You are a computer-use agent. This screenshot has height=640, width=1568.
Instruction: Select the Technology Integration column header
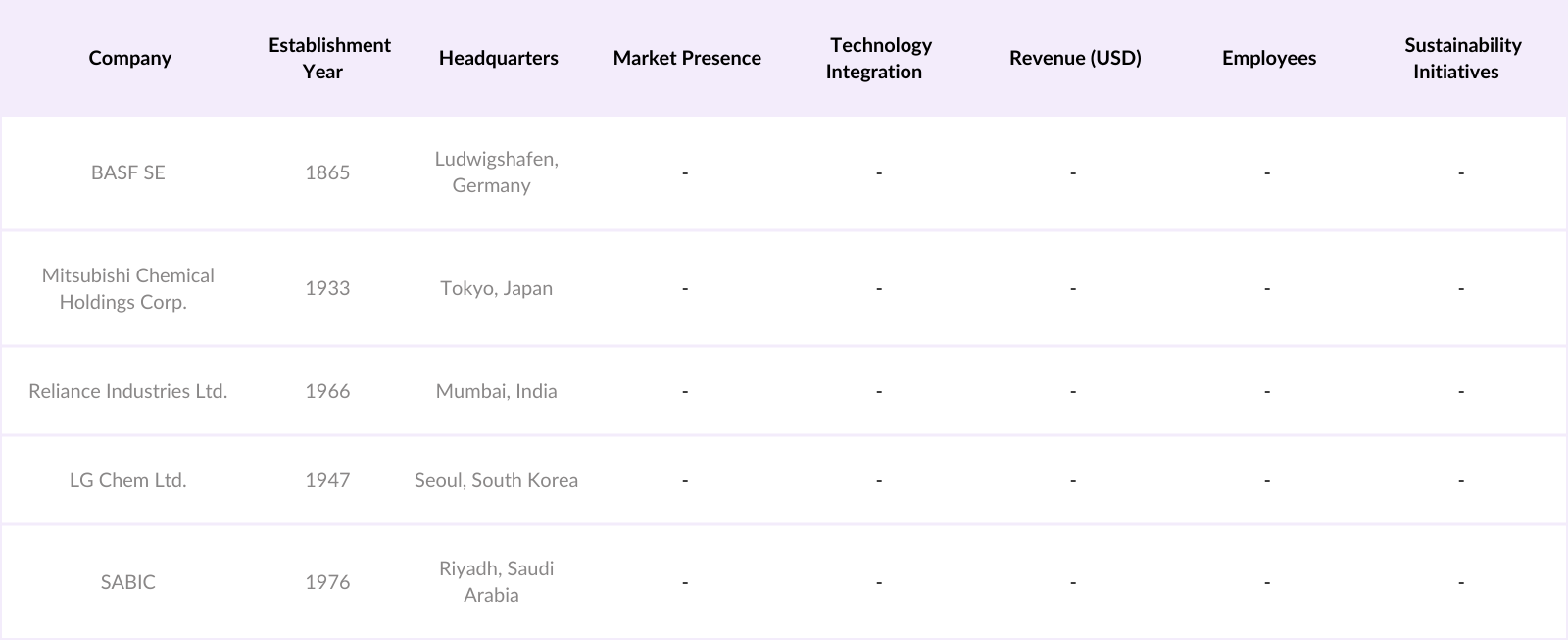click(878, 58)
